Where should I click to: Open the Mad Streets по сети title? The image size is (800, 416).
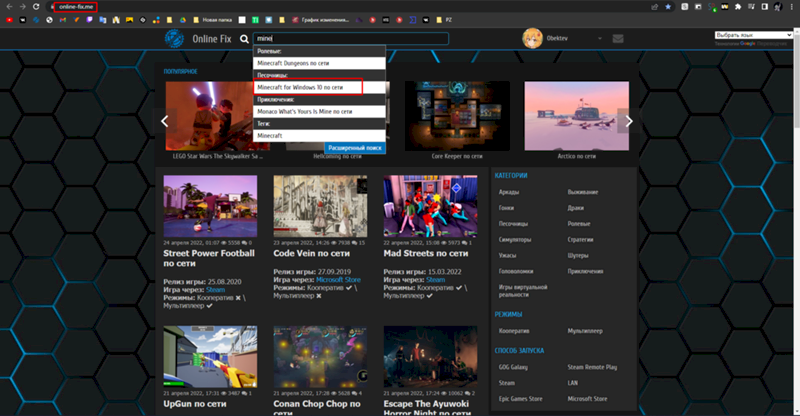click(x=426, y=254)
